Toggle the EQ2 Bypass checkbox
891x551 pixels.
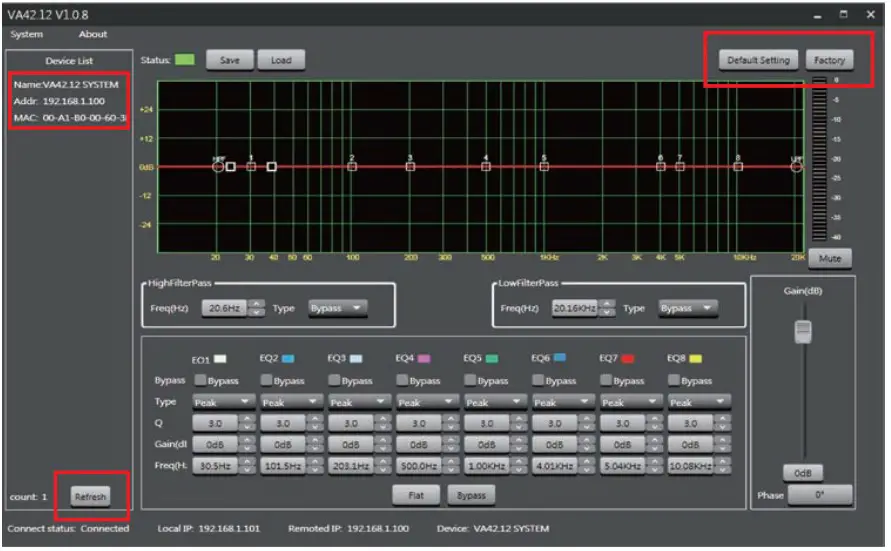coord(266,380)
